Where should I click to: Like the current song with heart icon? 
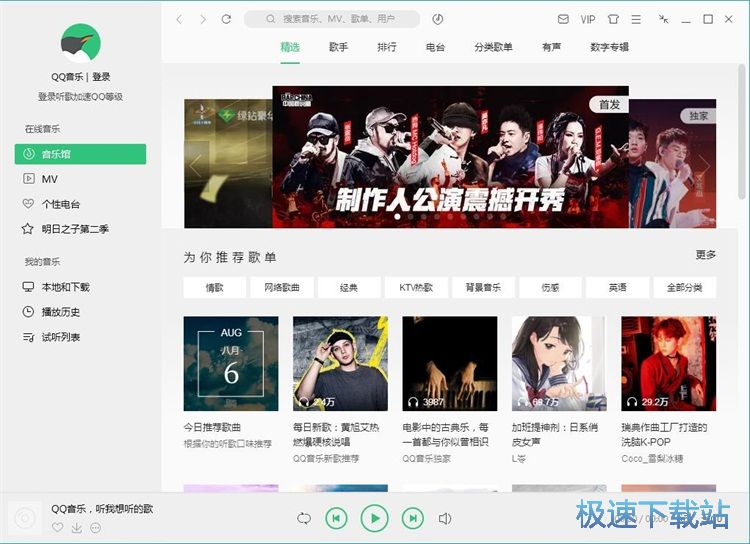[x=58, y=528]
